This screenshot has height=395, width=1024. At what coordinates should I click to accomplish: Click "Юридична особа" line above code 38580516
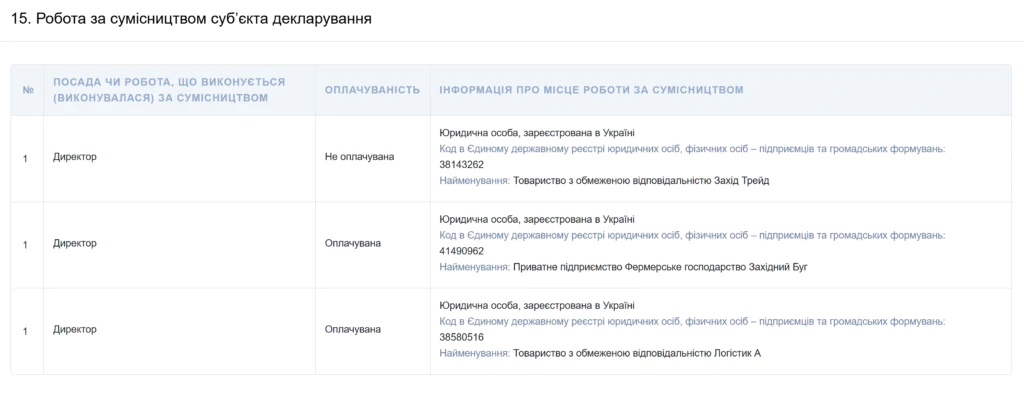point(537,306)
